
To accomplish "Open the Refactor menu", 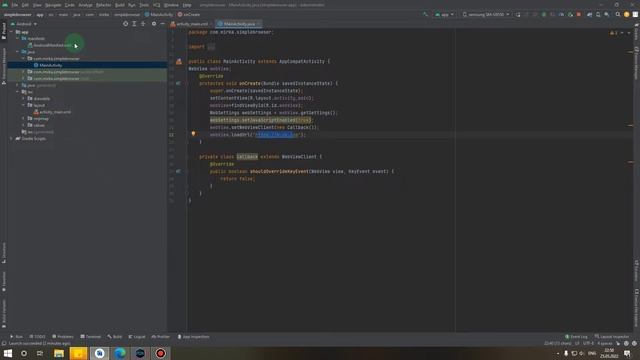I will coord(104,5).
